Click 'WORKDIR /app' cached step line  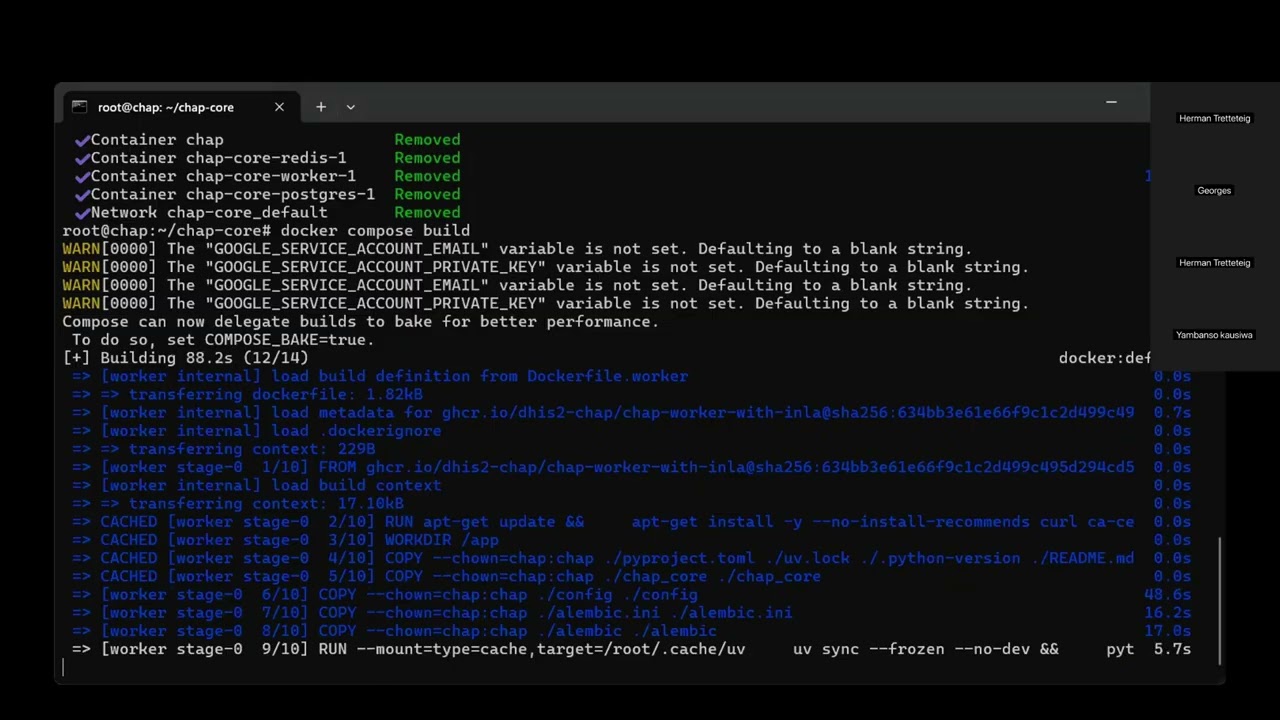[x=285, y=540]
